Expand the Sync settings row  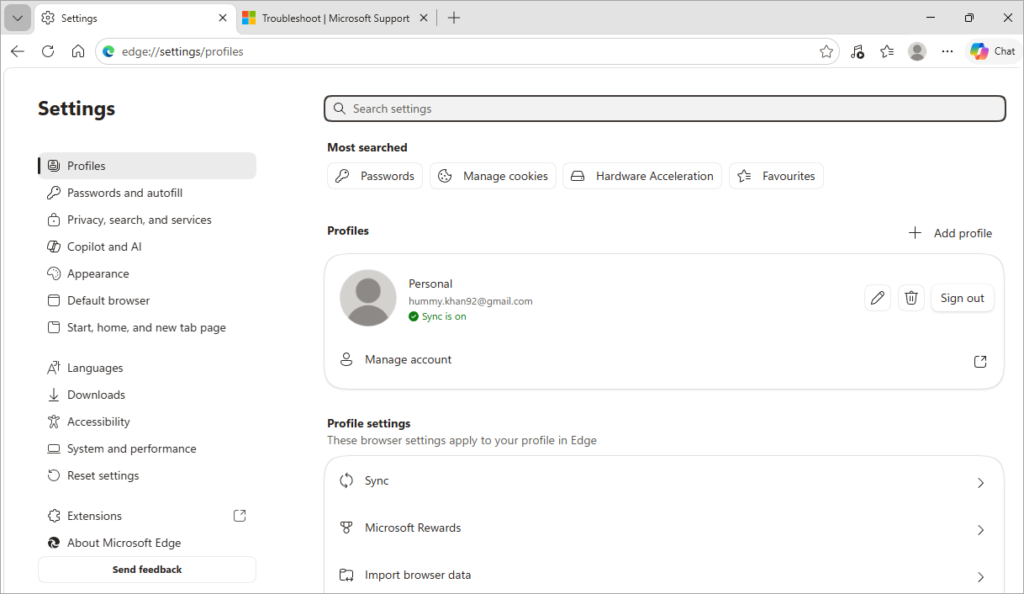pyautogui.click(x=664, y=482)
